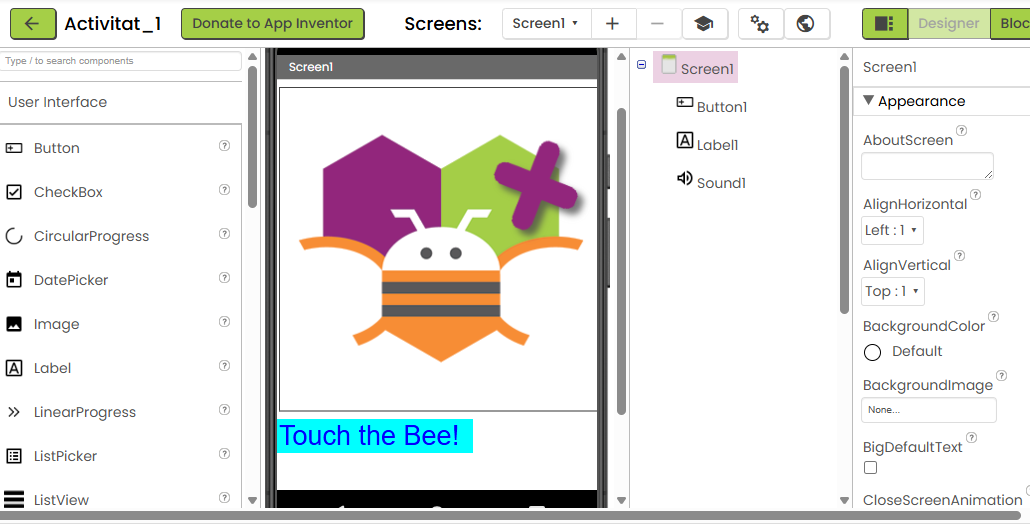Click the back arrow button

[x=33, y=24]
